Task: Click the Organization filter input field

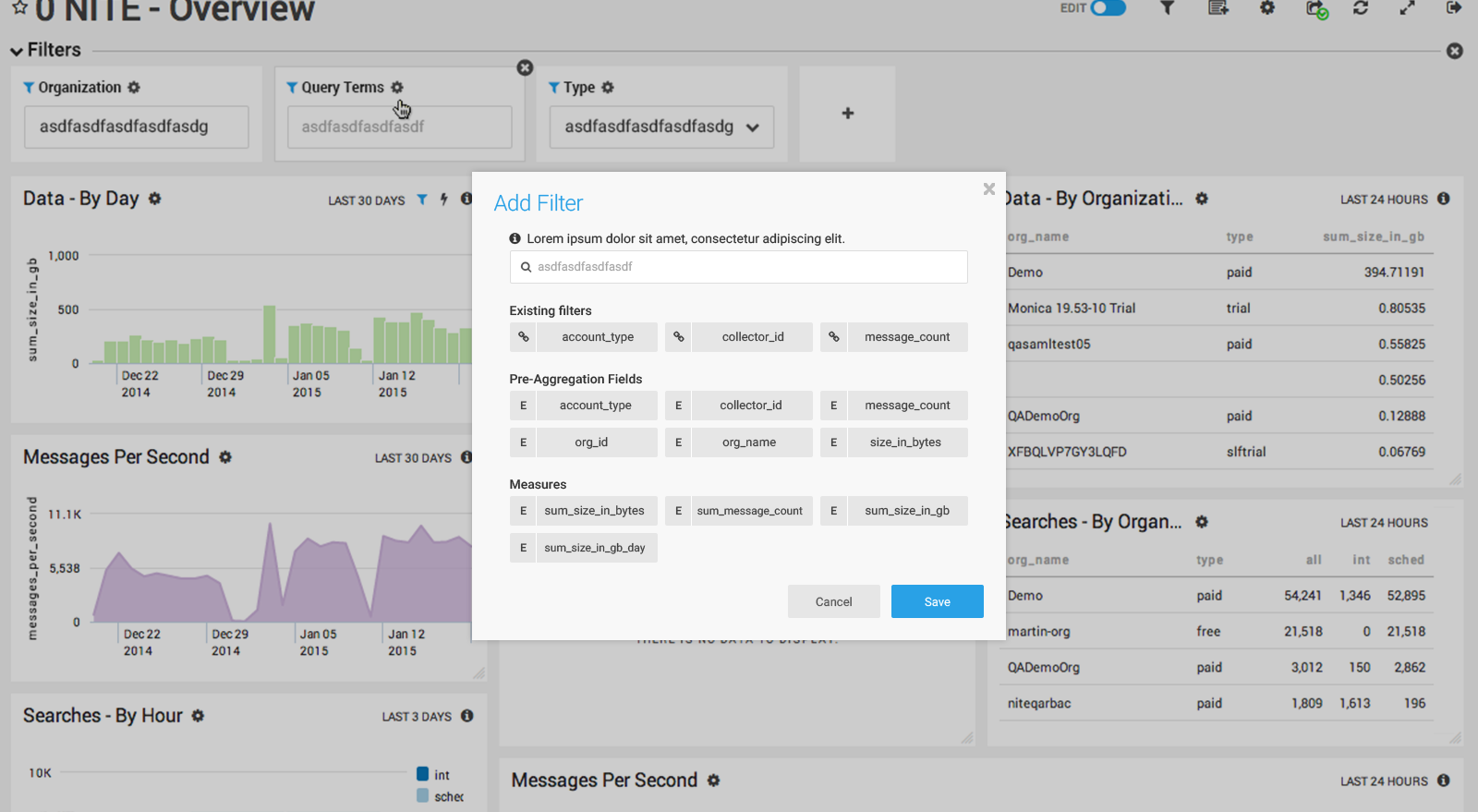Action: (137, 127)
